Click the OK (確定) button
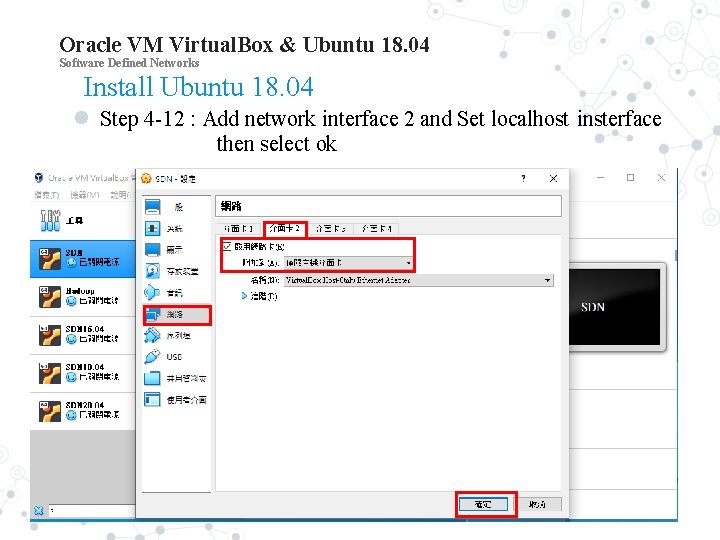The height and width of the screenshot is (540, 720). 483,504
